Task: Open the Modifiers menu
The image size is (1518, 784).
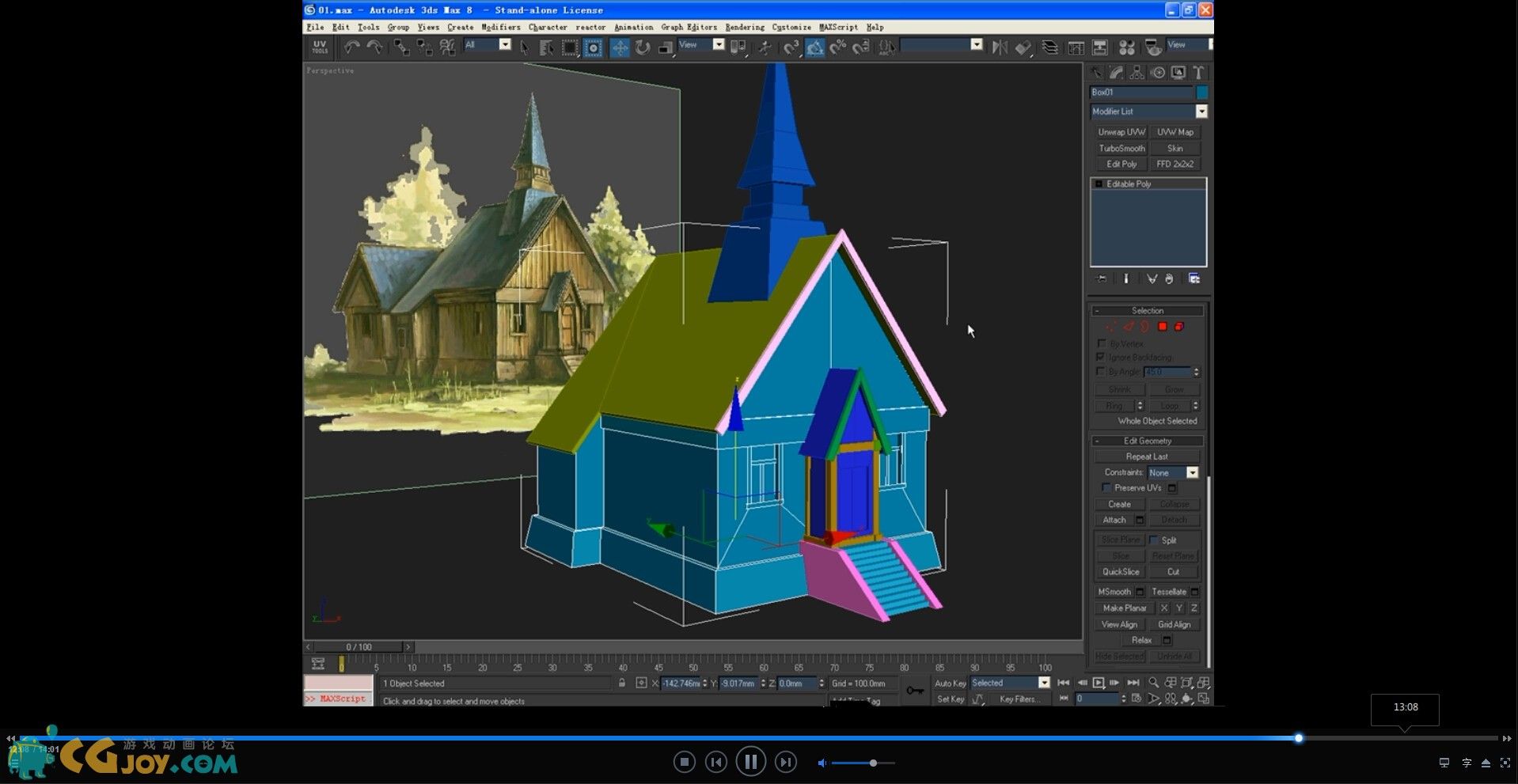Action: point(501,27)
